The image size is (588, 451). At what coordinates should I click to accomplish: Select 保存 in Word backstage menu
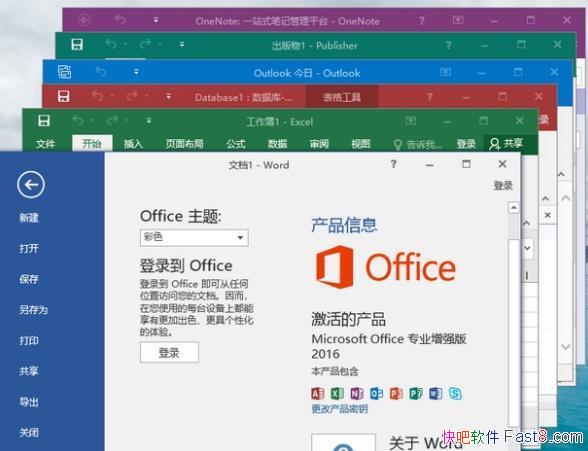click(x=29, y=279)
